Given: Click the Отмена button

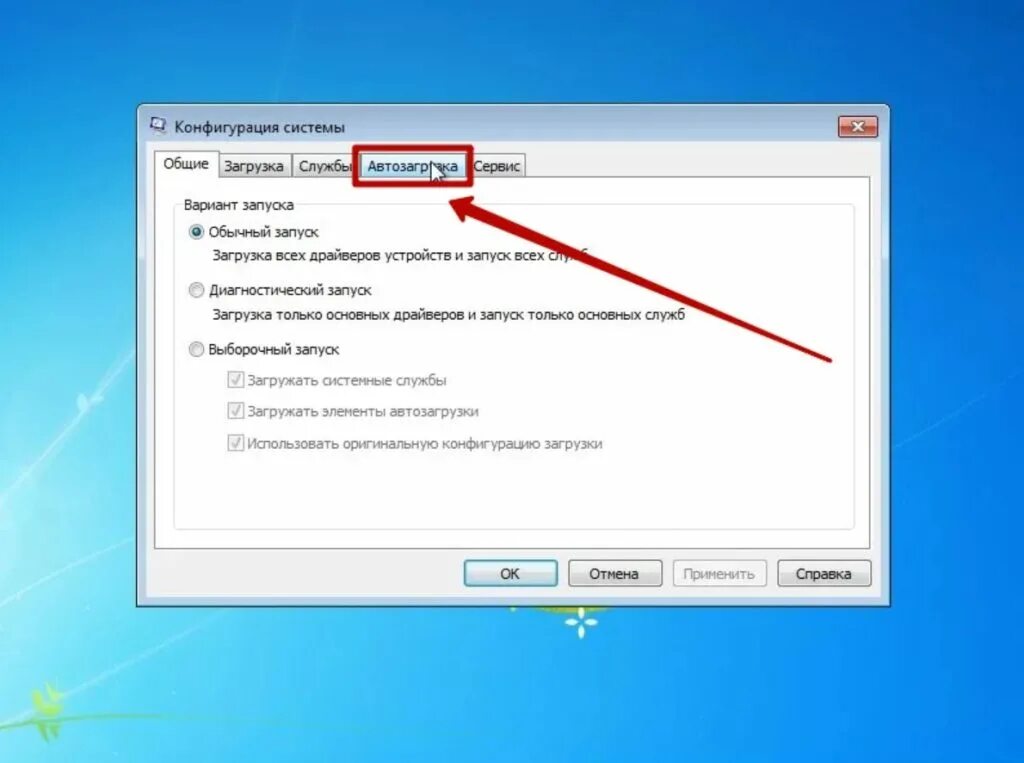Looking at the screenshot, I should 615,574.
